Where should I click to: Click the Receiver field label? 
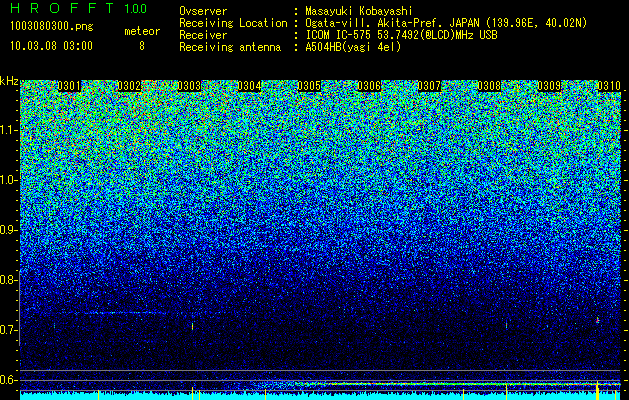coord(203,35)
